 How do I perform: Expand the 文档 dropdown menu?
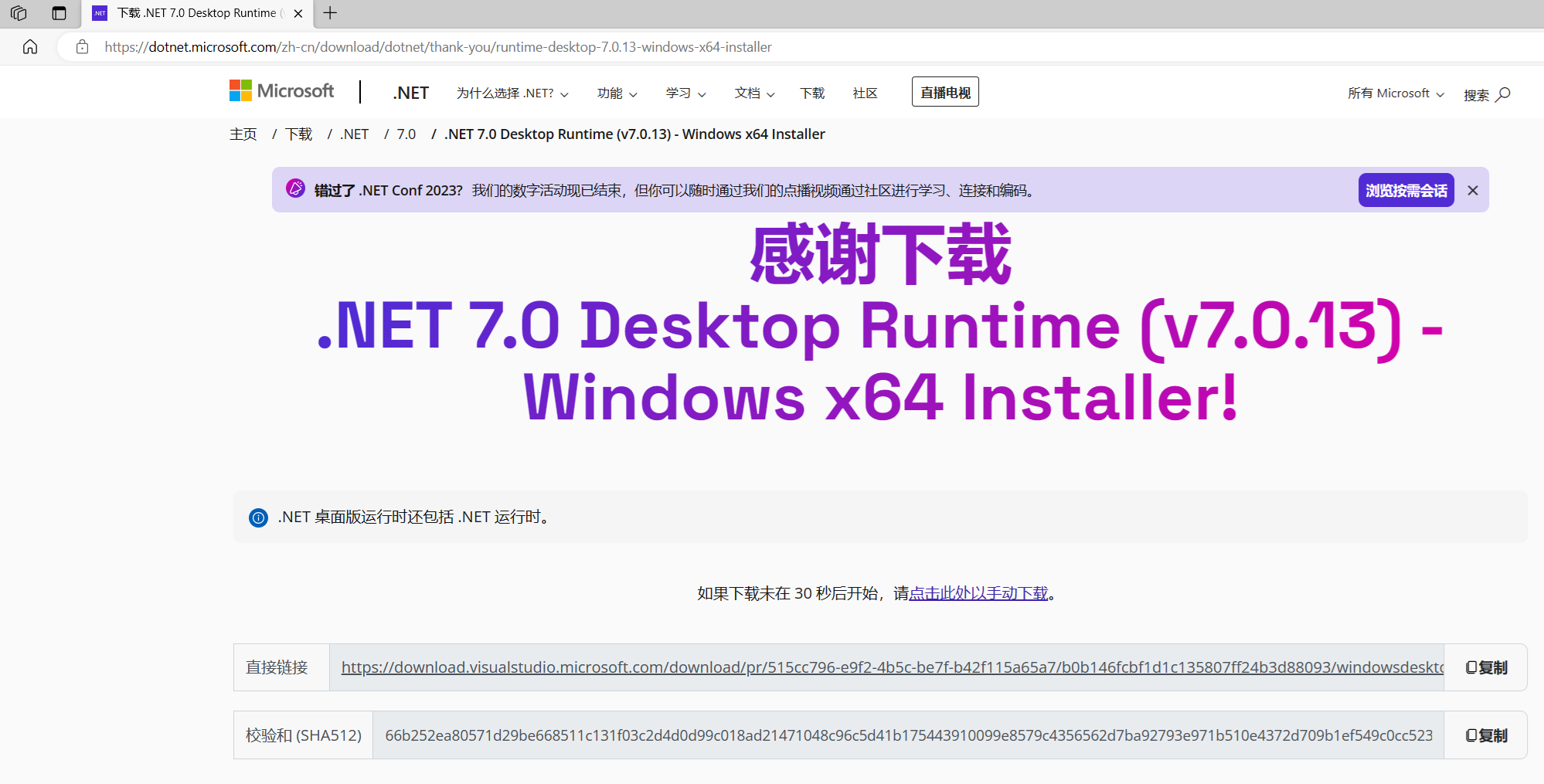click(x=754, y=93)
